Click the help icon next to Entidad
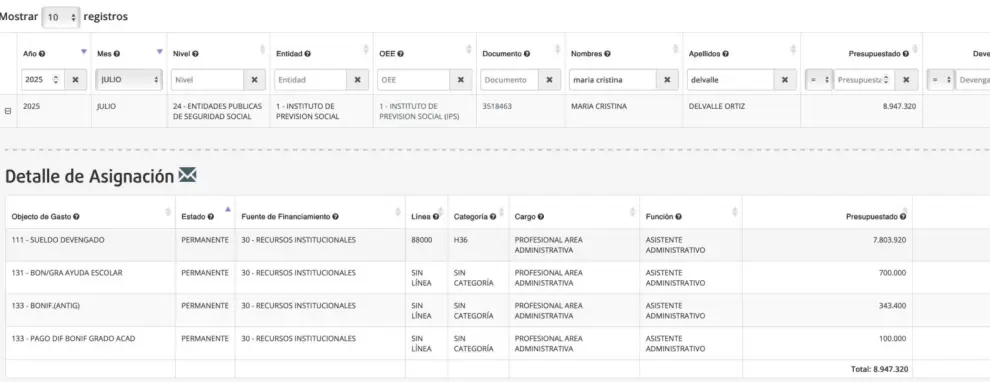Viewport: 990px width, 382px height. (x=307, y=54)
